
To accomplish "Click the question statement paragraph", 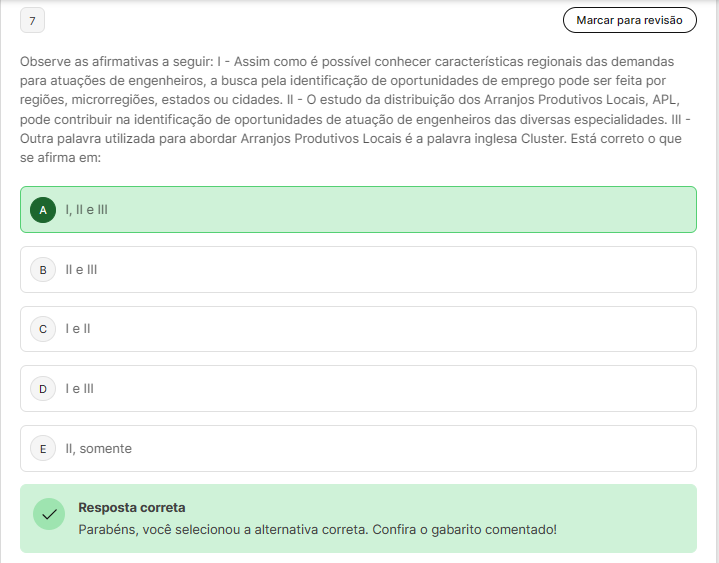I will click(350, 110).
